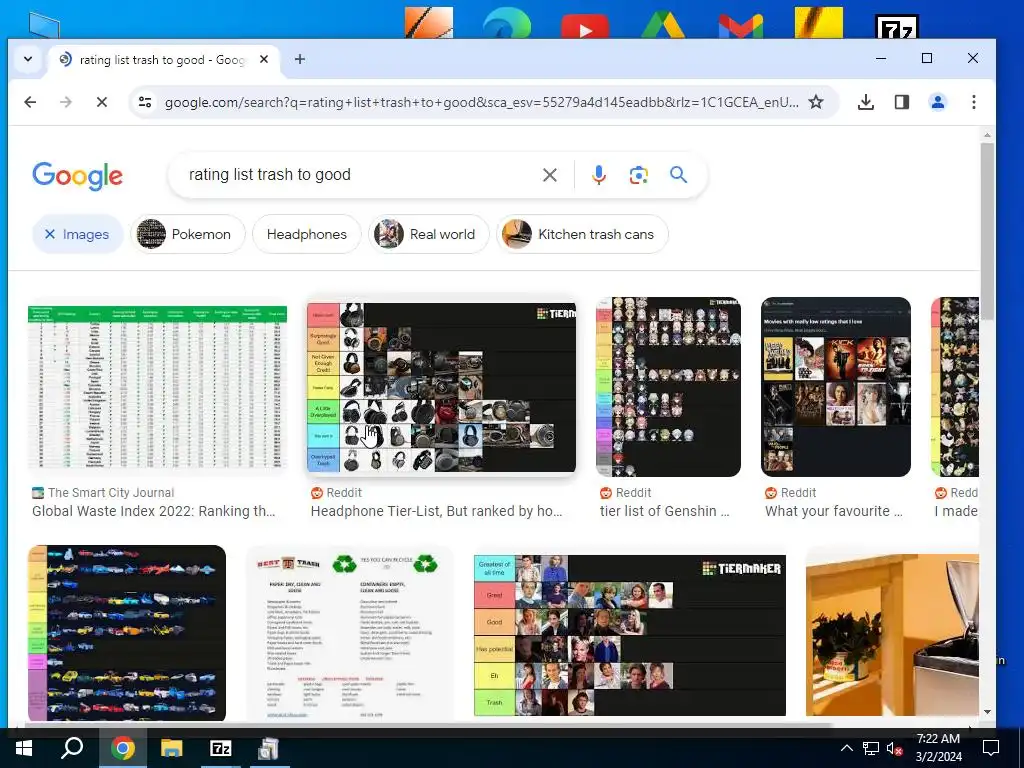This screenshot has height=768, width=1024.
Task: Open network status tray icon
Action: tap(871, 748)
